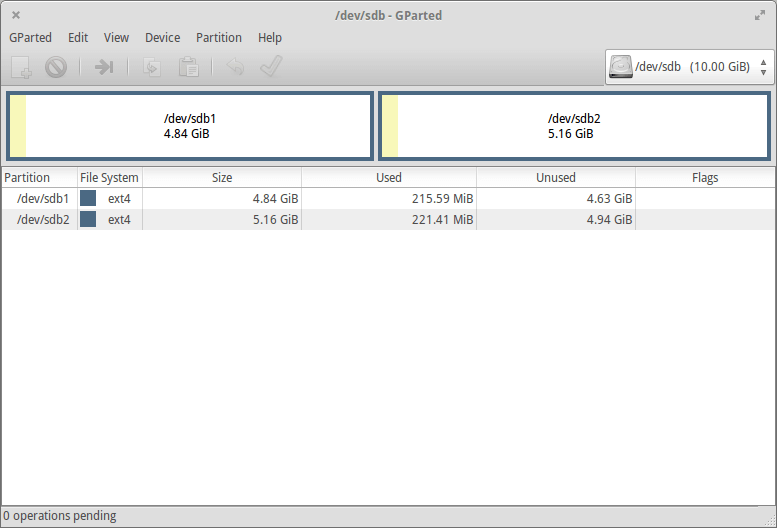Click the Paste partition toolbar icon
Viewport: 777px width, 528px height.
pyautogui.click(x=187, y=67)
